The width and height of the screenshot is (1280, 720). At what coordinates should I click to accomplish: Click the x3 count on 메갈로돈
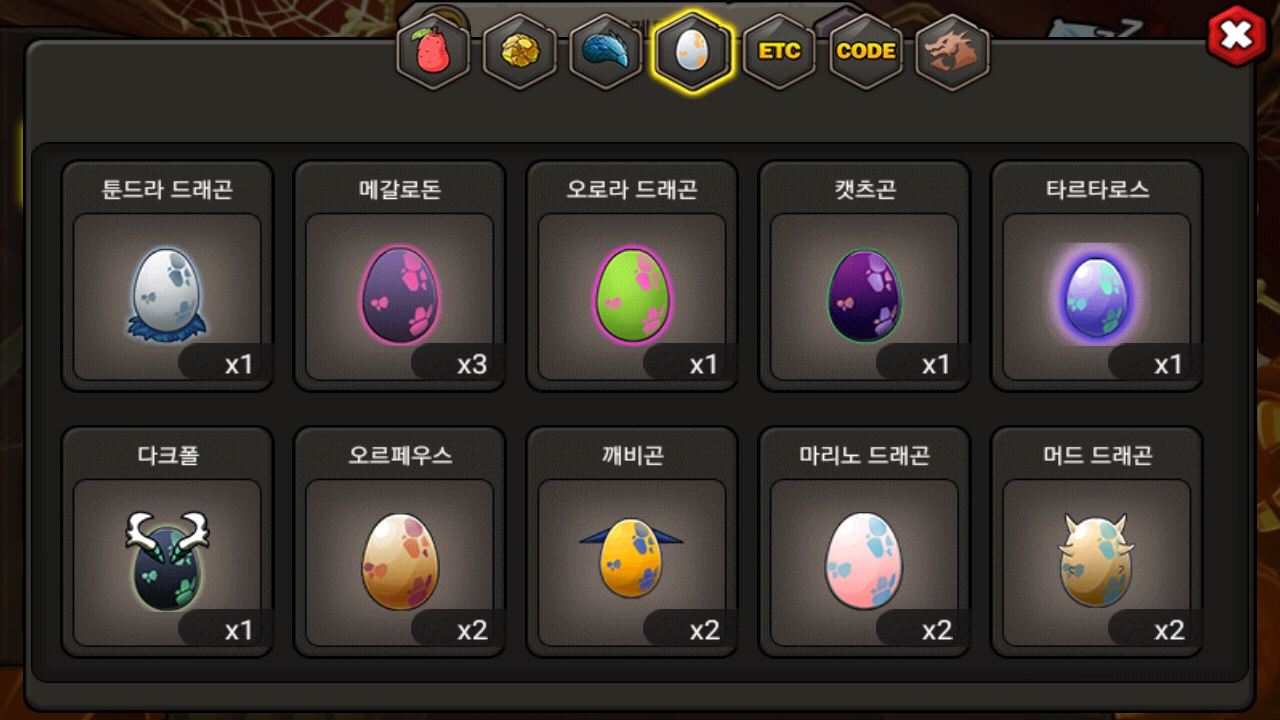pos(472,364)
